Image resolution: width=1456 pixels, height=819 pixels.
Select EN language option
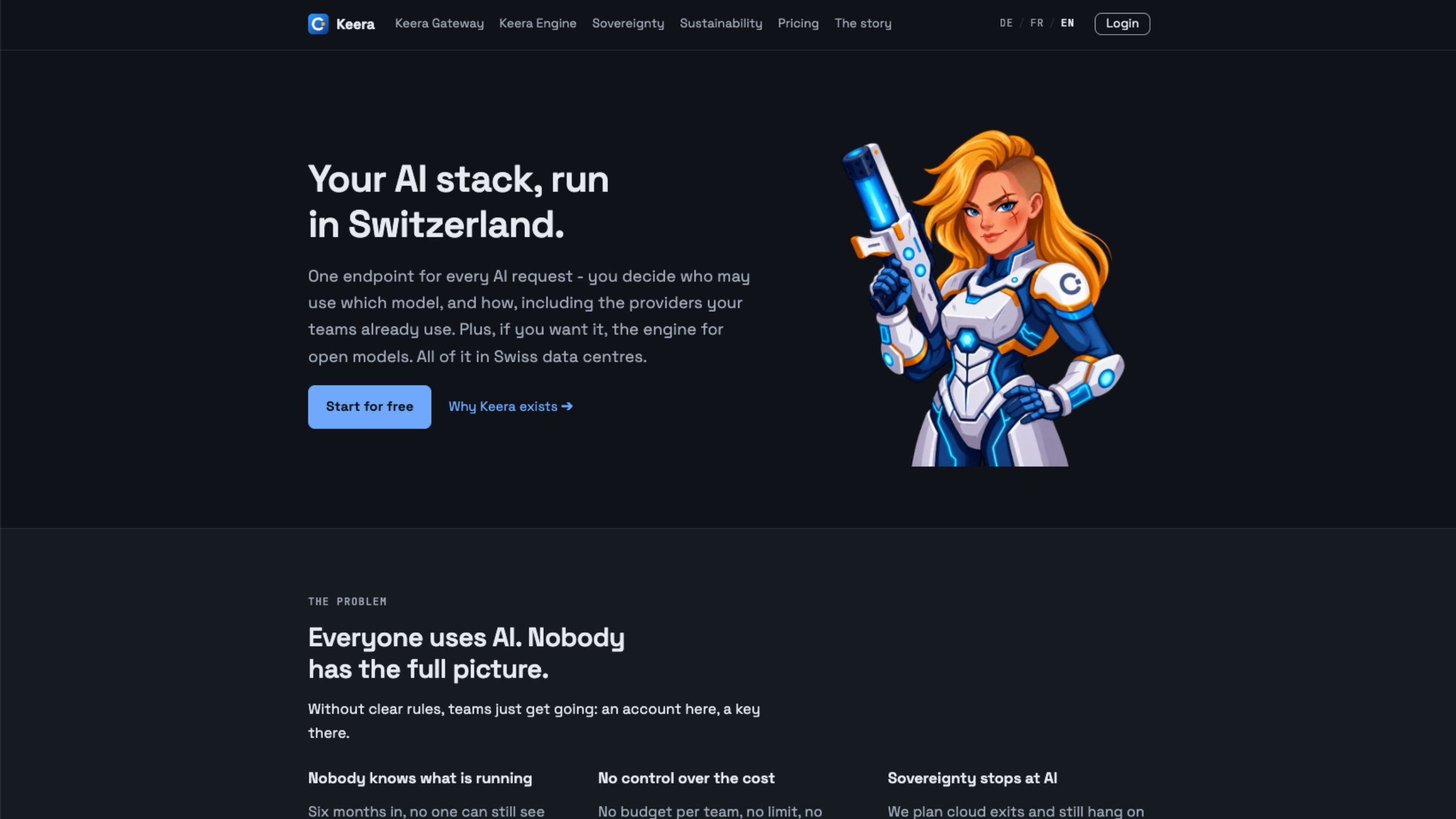(1068, 23)
